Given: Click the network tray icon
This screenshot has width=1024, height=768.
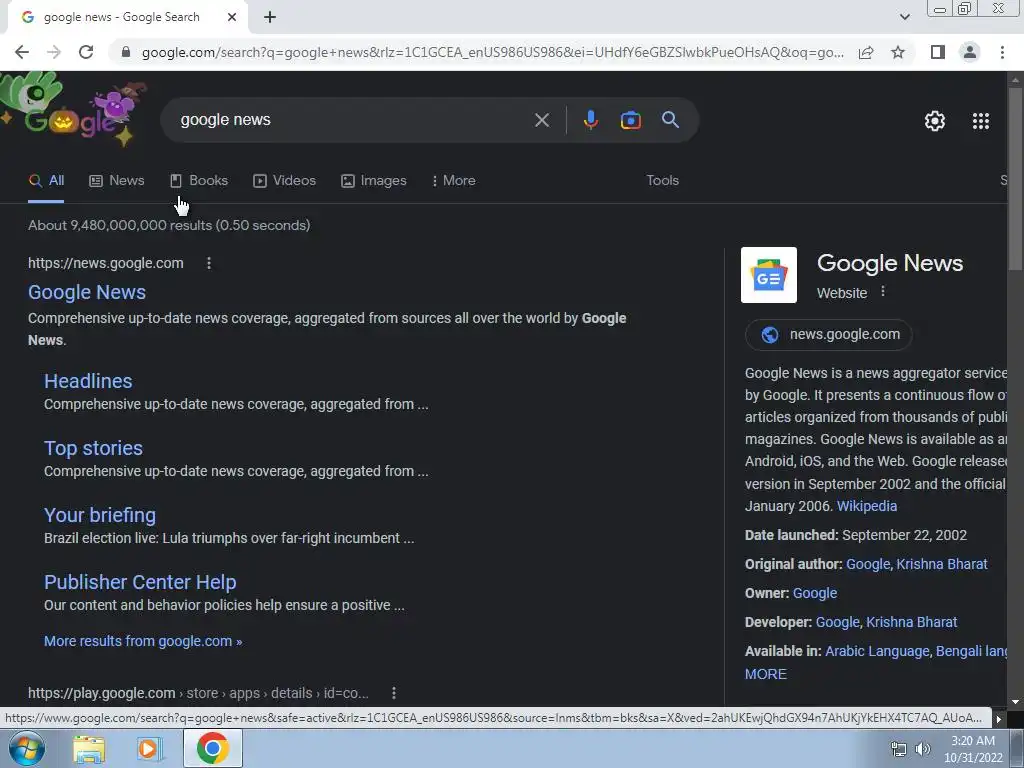Looking at the screenshot, I should [x=899, y=749].
